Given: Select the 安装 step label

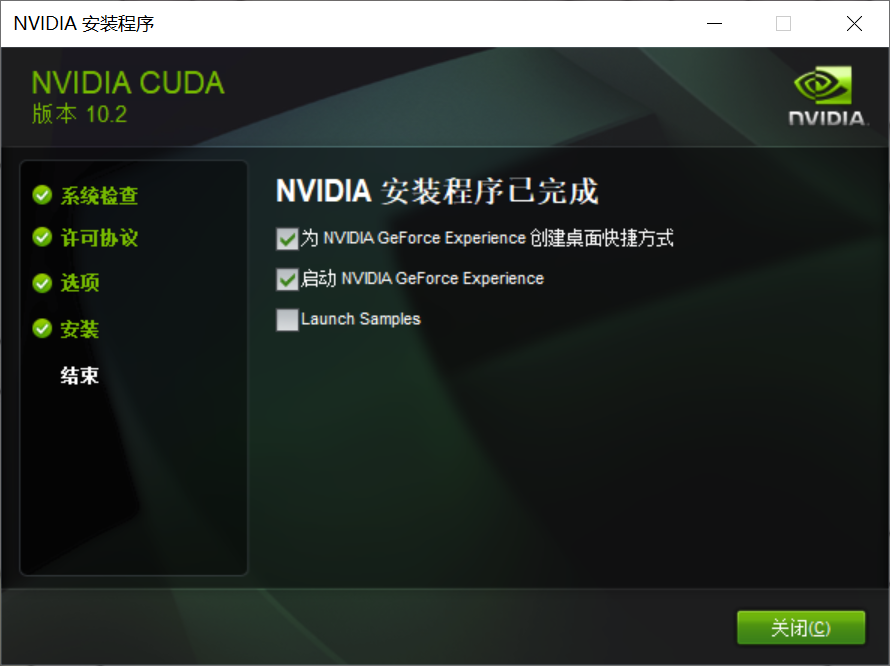Looking at the screenshot, I should (80, 329).
